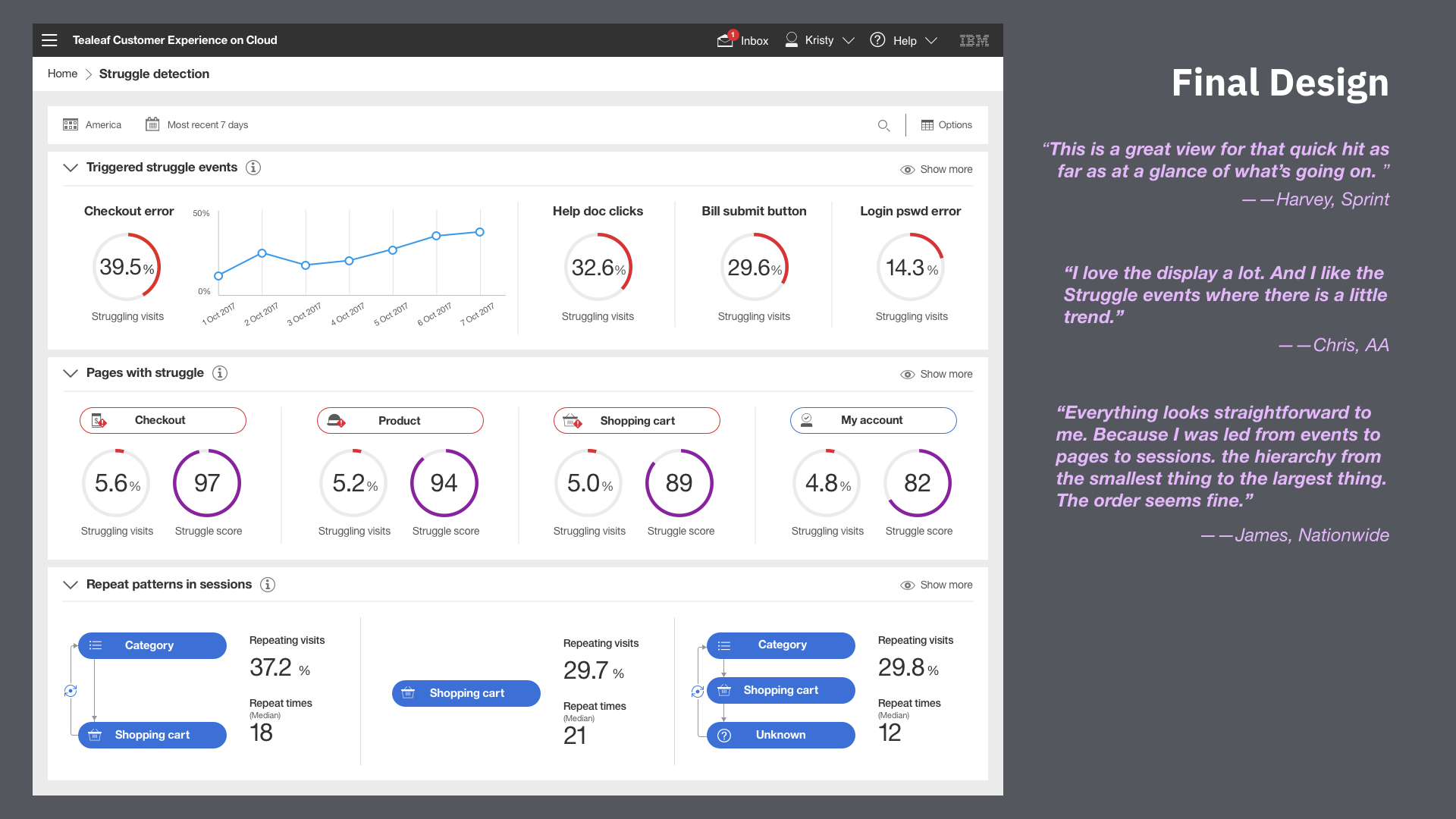Click the Help question mark icon

(x=877, y=39)
